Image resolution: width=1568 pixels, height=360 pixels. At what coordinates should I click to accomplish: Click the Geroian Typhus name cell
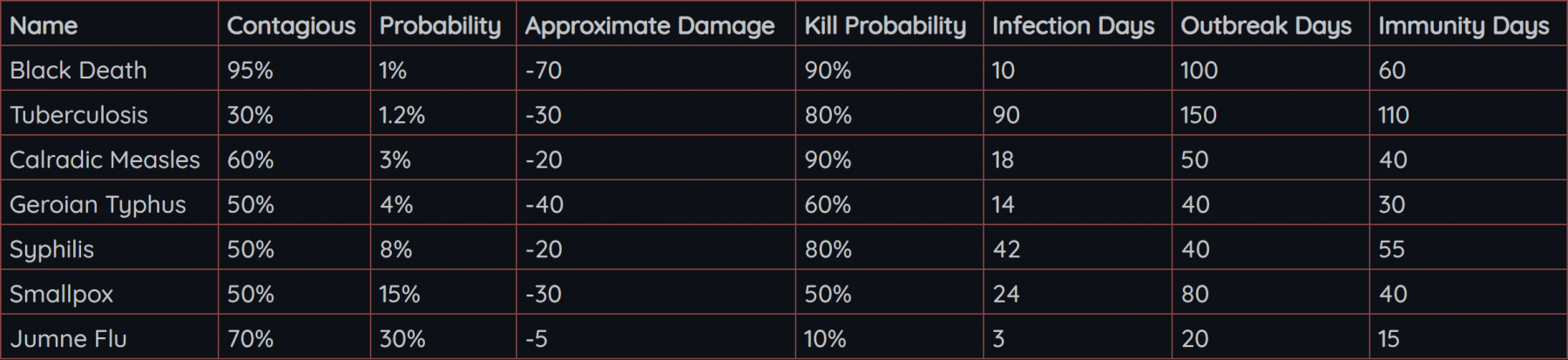98,205
